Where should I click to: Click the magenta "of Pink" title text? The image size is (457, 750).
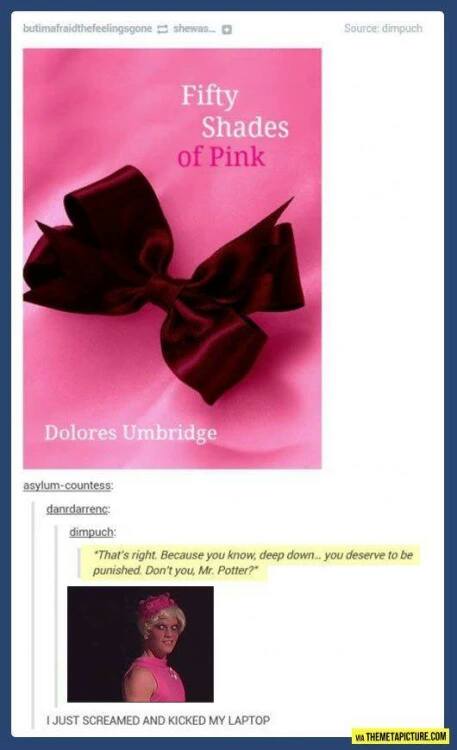(x=221, y=157)
